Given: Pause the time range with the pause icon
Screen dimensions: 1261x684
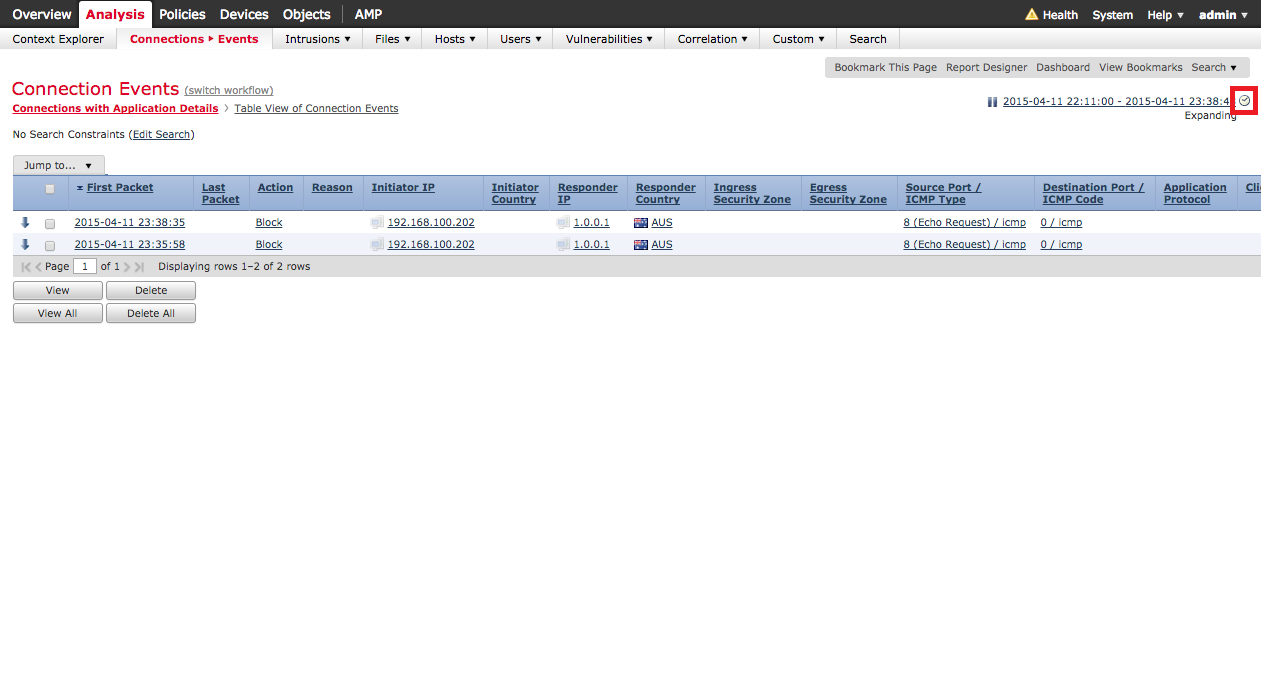Looking at the screenshot, I should tap(992, 102).
